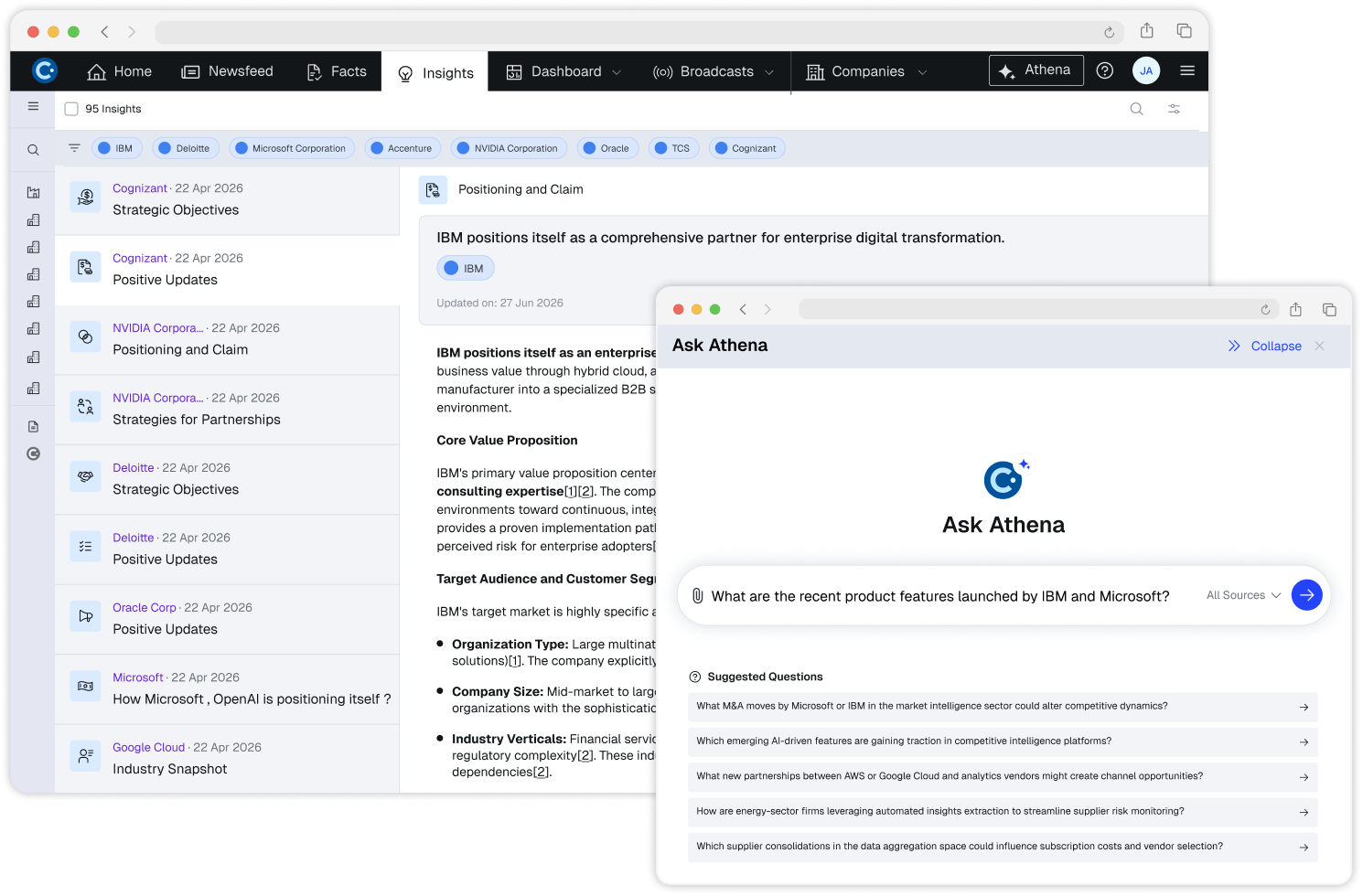
Task: Toggle the Oracle filter chip
Action: (x=607, y=148)
